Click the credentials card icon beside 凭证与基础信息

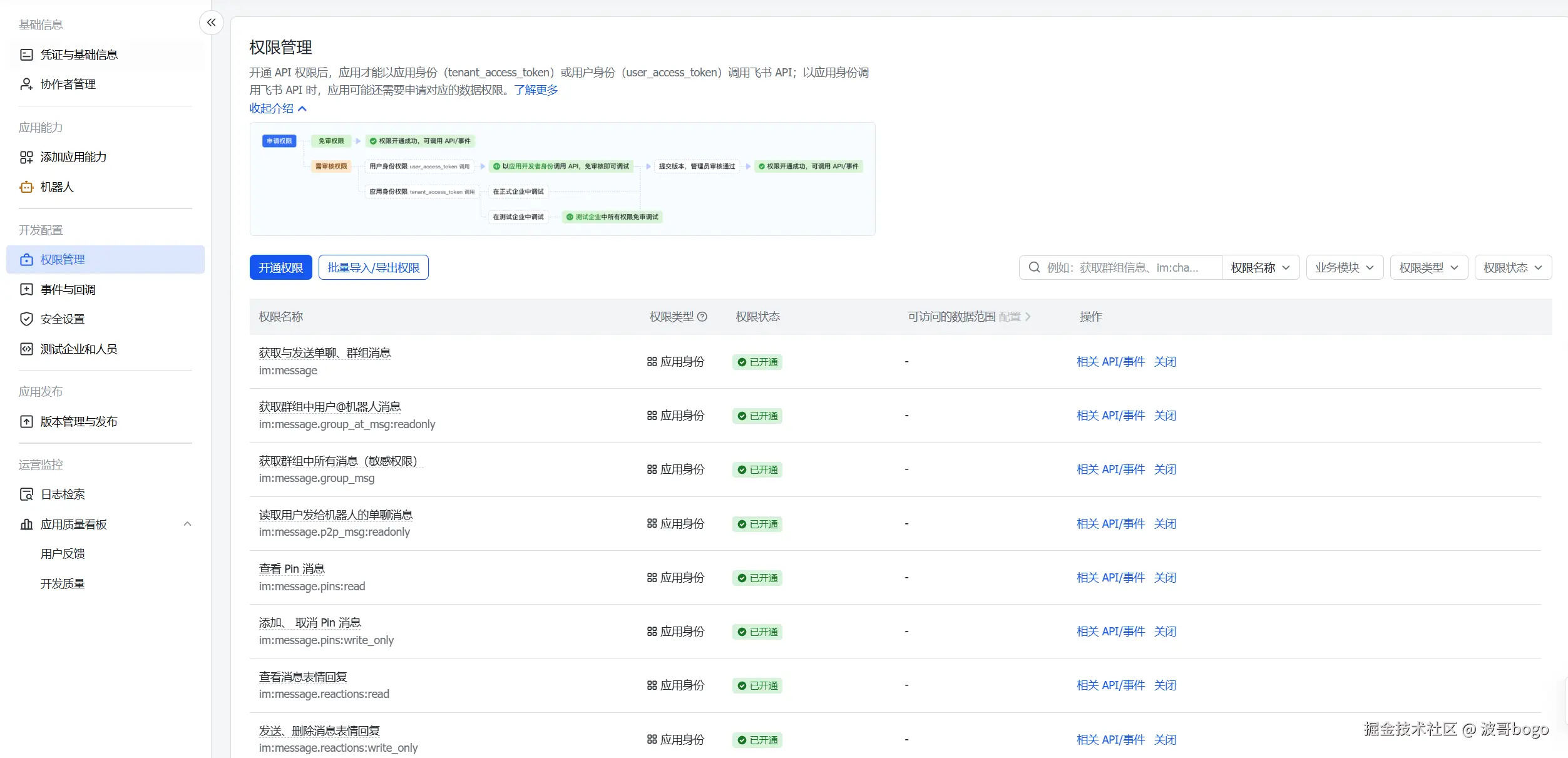(x=26, y=55)
